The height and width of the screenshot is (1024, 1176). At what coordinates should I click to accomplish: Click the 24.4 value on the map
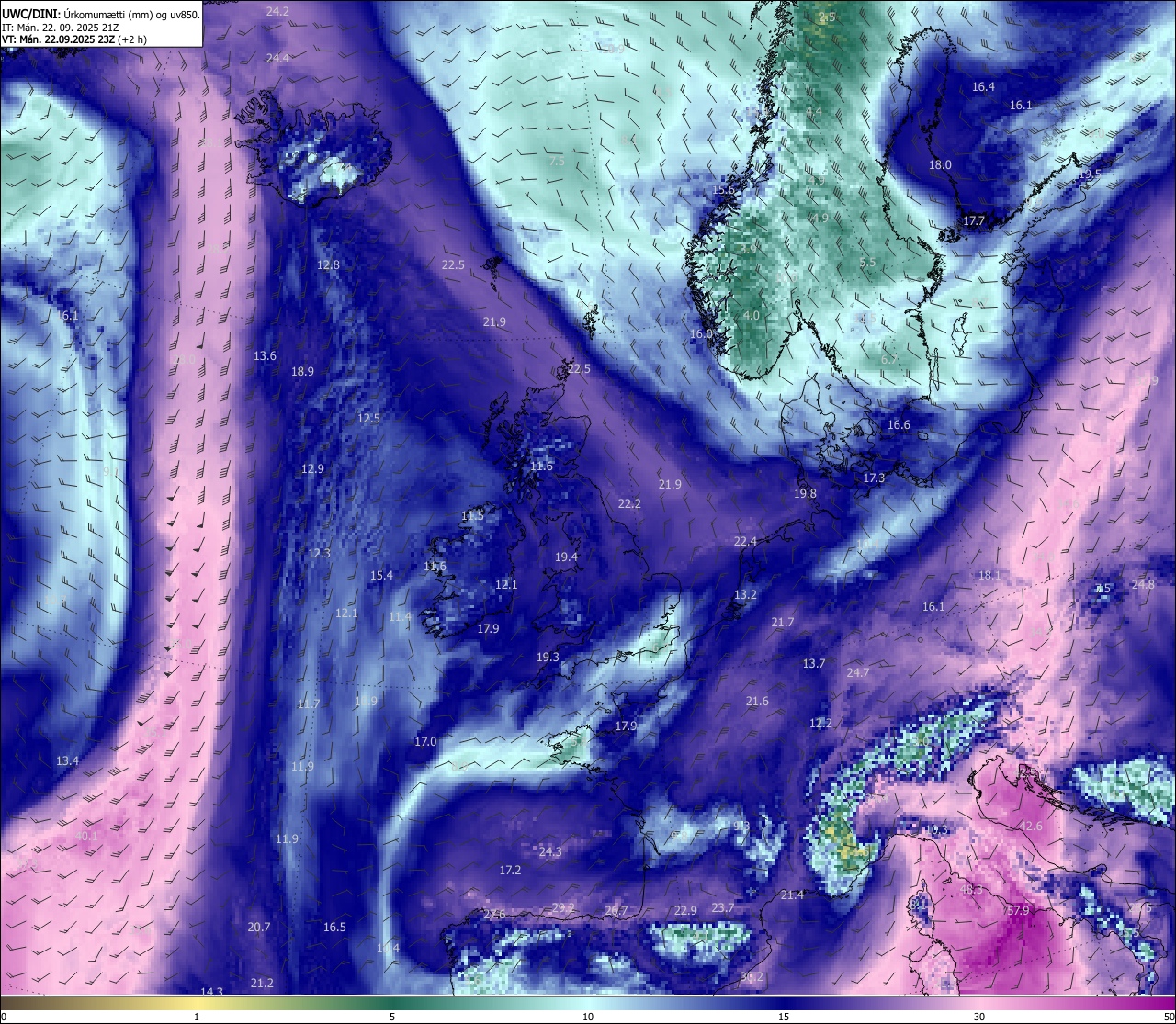(x=277, y=58)
